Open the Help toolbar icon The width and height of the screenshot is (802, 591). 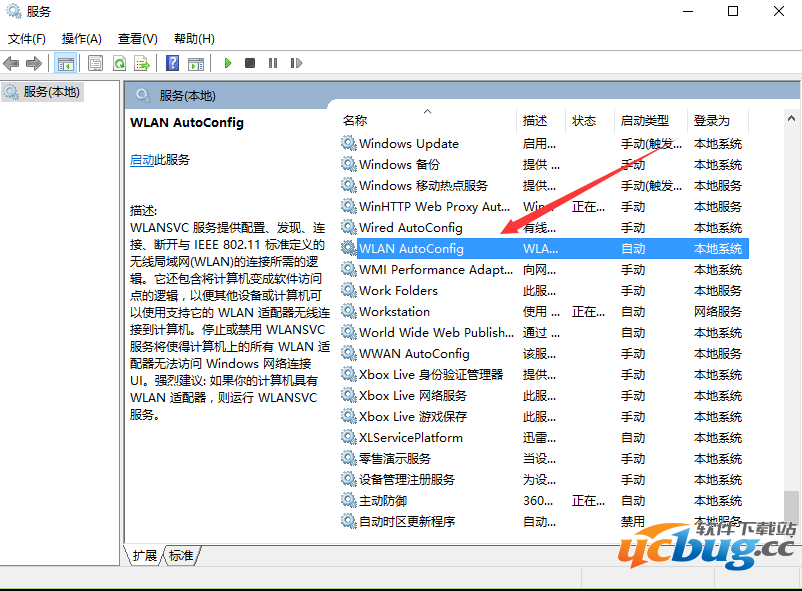click(173, 63)
